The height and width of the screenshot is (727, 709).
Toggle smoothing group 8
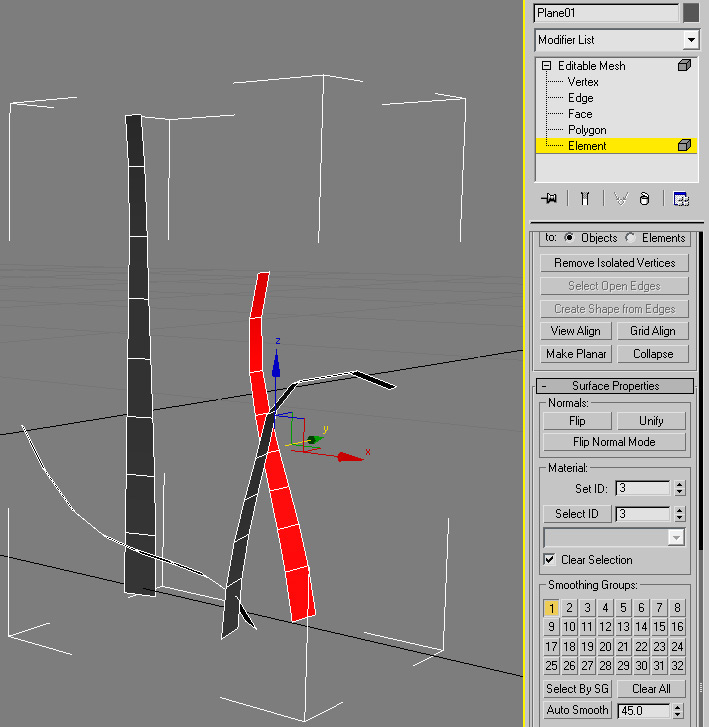677,607
